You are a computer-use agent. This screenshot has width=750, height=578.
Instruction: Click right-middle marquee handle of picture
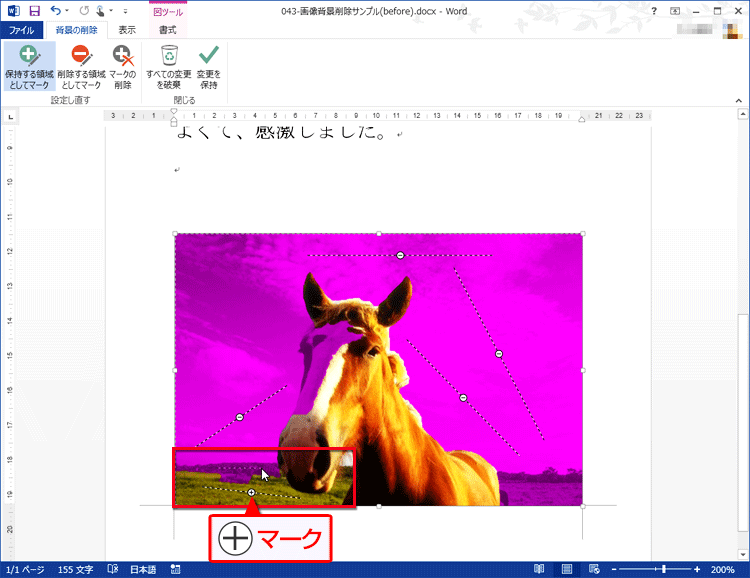point(583,370)
